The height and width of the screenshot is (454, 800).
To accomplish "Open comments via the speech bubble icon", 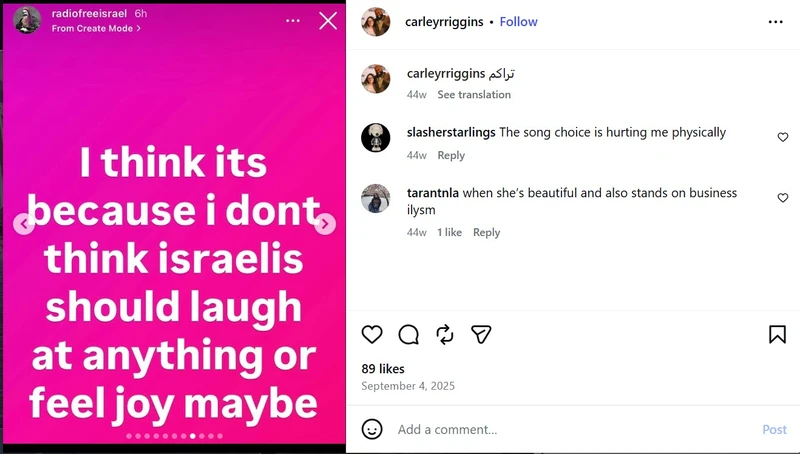I will pos(409,335).
